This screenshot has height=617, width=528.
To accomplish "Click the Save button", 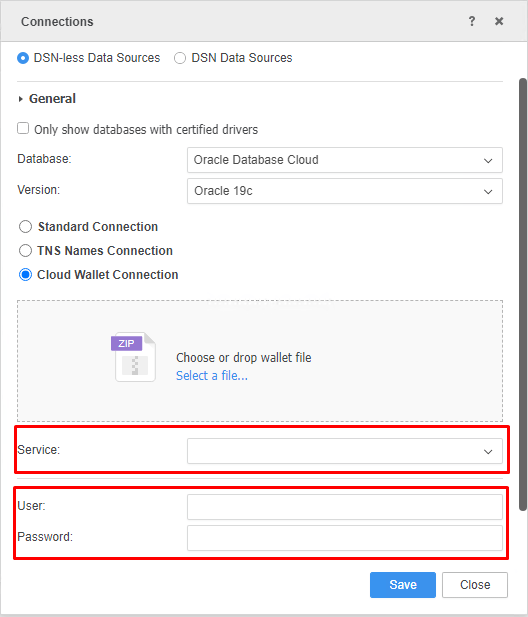I will 402,585.
